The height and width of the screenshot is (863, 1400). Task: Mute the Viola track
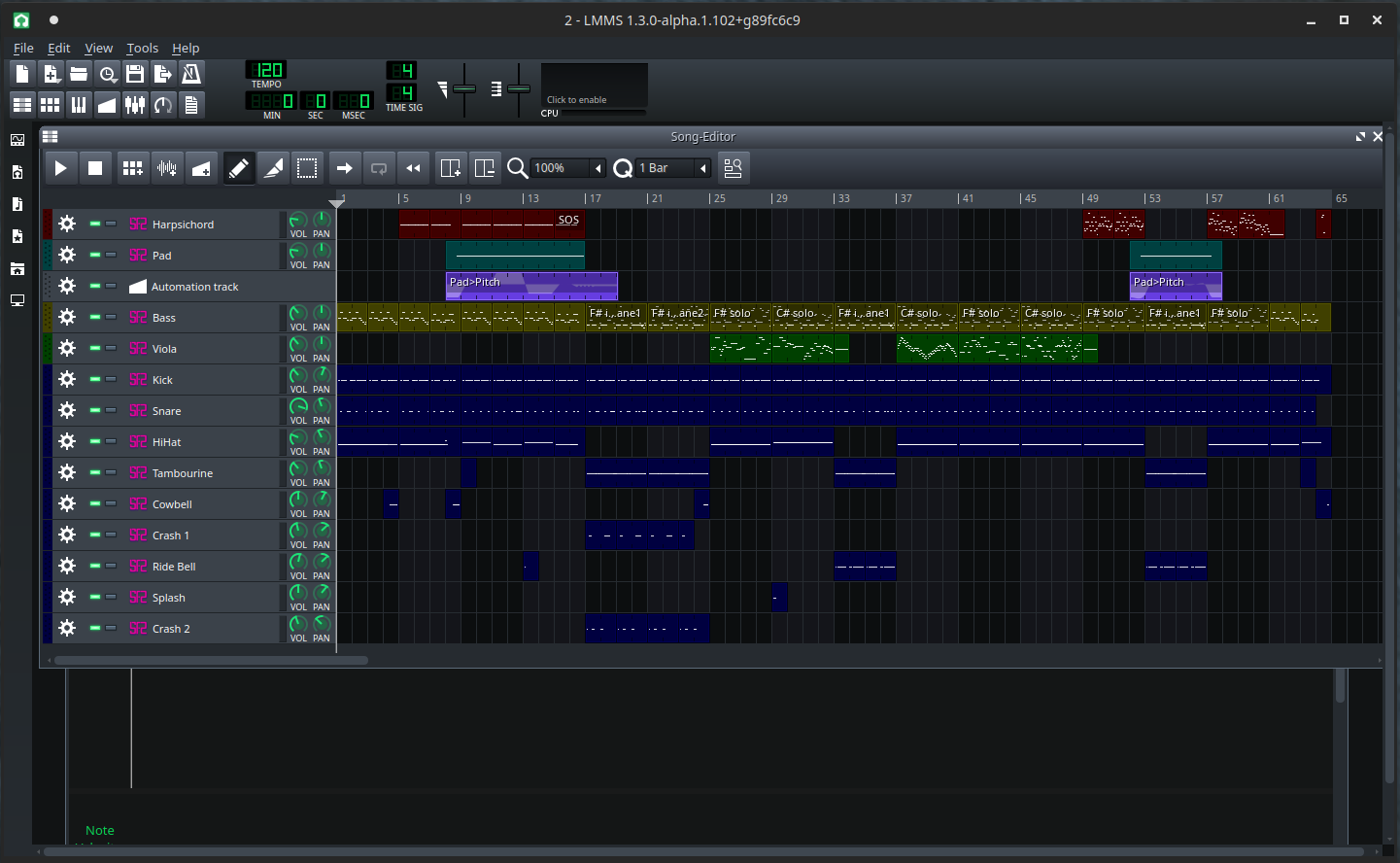tap(95, 349)
